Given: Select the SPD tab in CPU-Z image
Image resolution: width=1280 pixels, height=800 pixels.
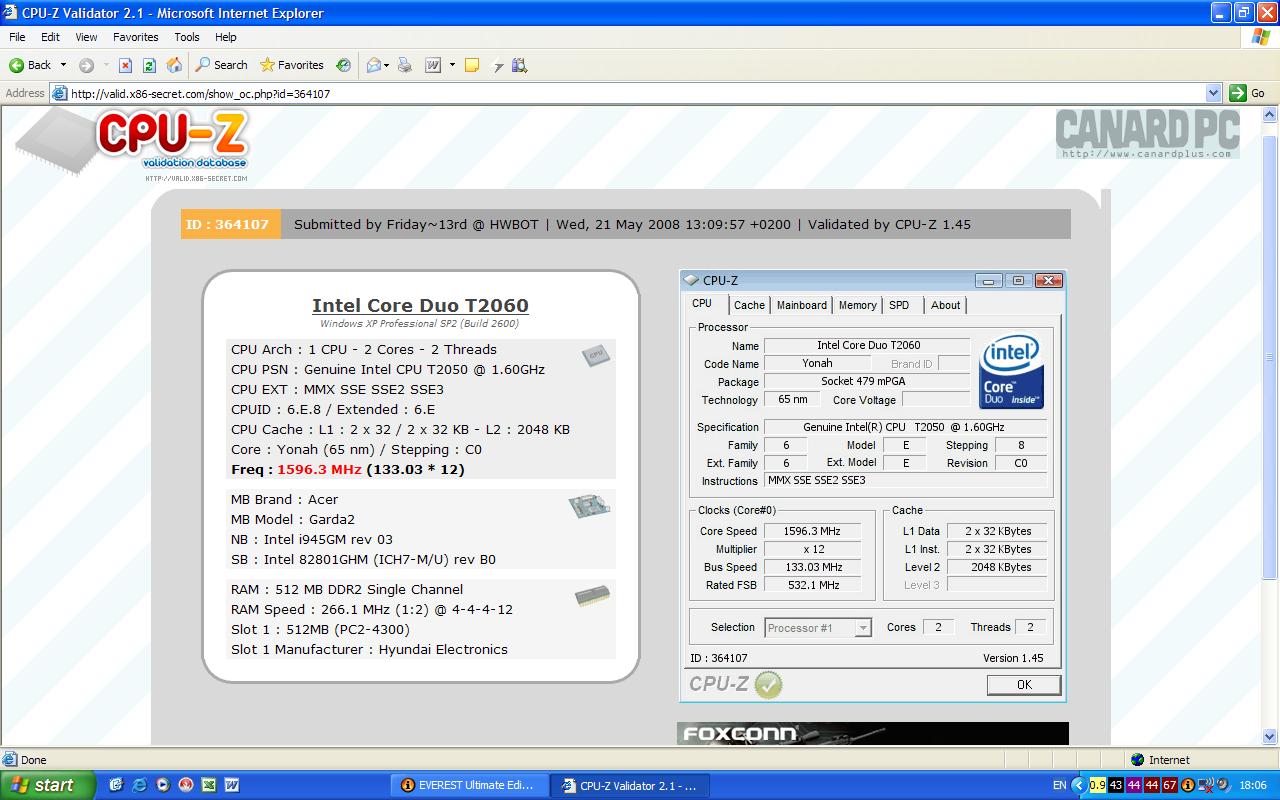Looking at the screenshot, I should (x=899, y=305).
